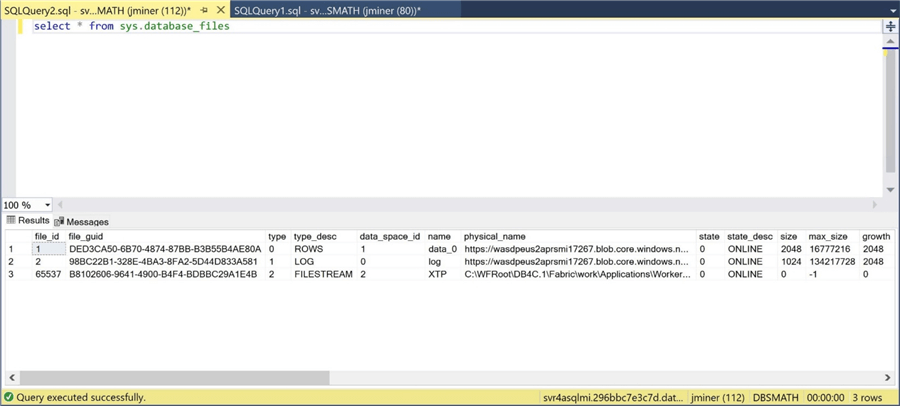Click max_size cell 134217728
The image size is (900, 406).
coord(832,262)
